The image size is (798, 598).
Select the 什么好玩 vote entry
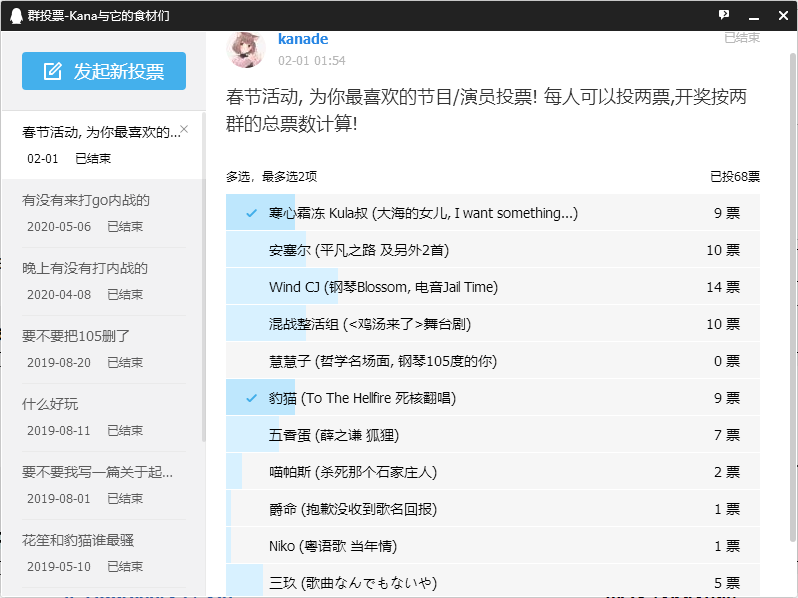coord(50,404)
